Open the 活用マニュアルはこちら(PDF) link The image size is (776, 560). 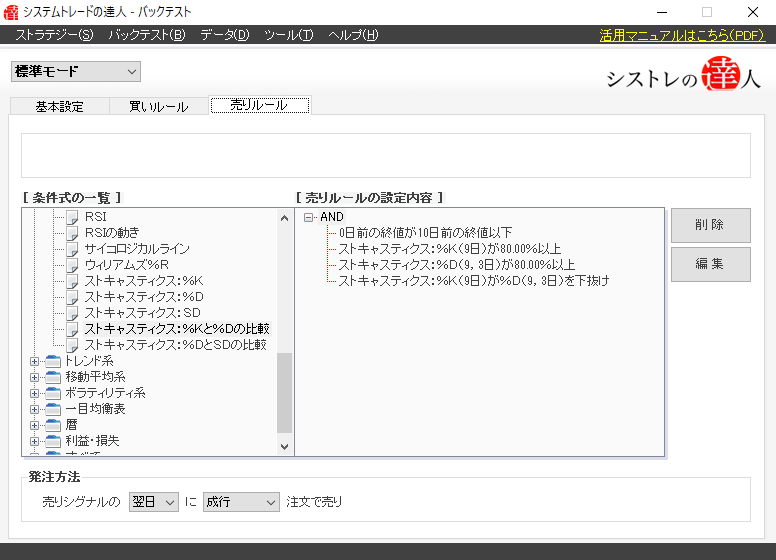tap(682, 35)
